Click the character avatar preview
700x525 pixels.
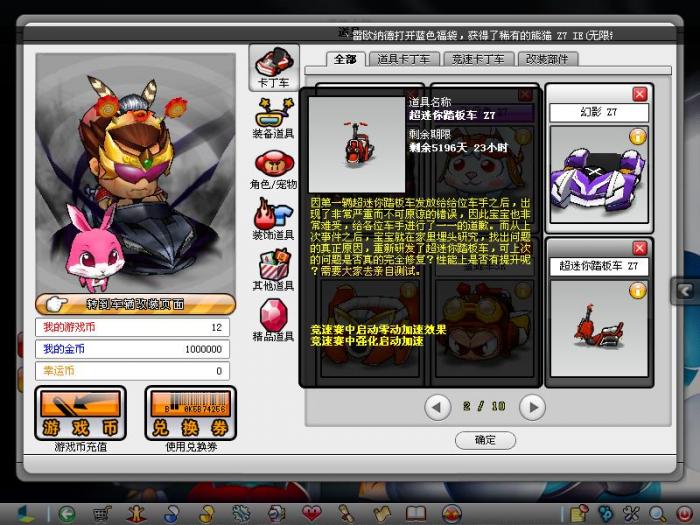pyautogui.click(x=136, y=173)
